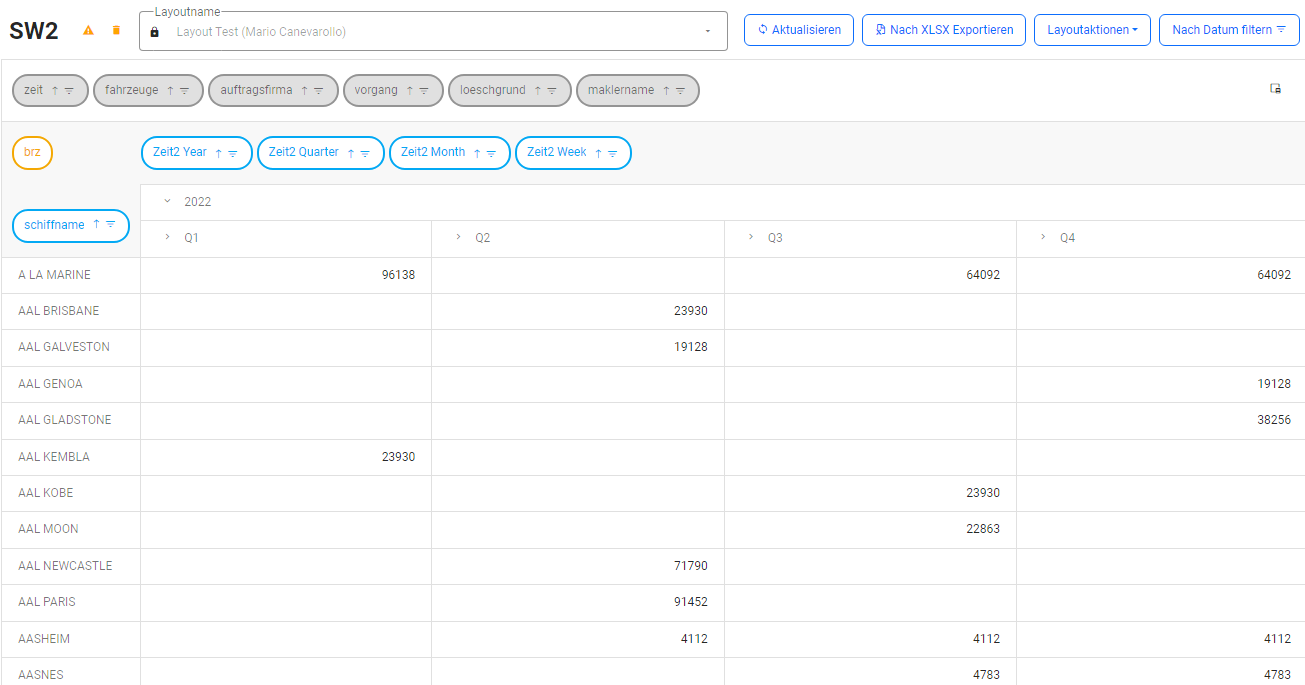Click the filter icon on zeit chip
This screenshot has height=685, width=1305.
click(70, 91)
